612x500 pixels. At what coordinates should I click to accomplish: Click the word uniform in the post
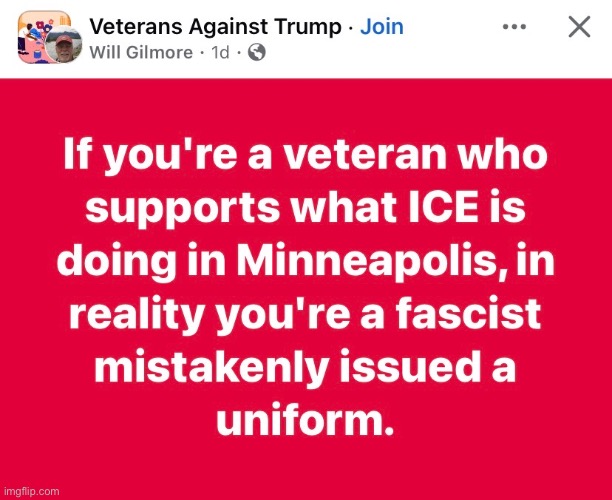(305, 421)
